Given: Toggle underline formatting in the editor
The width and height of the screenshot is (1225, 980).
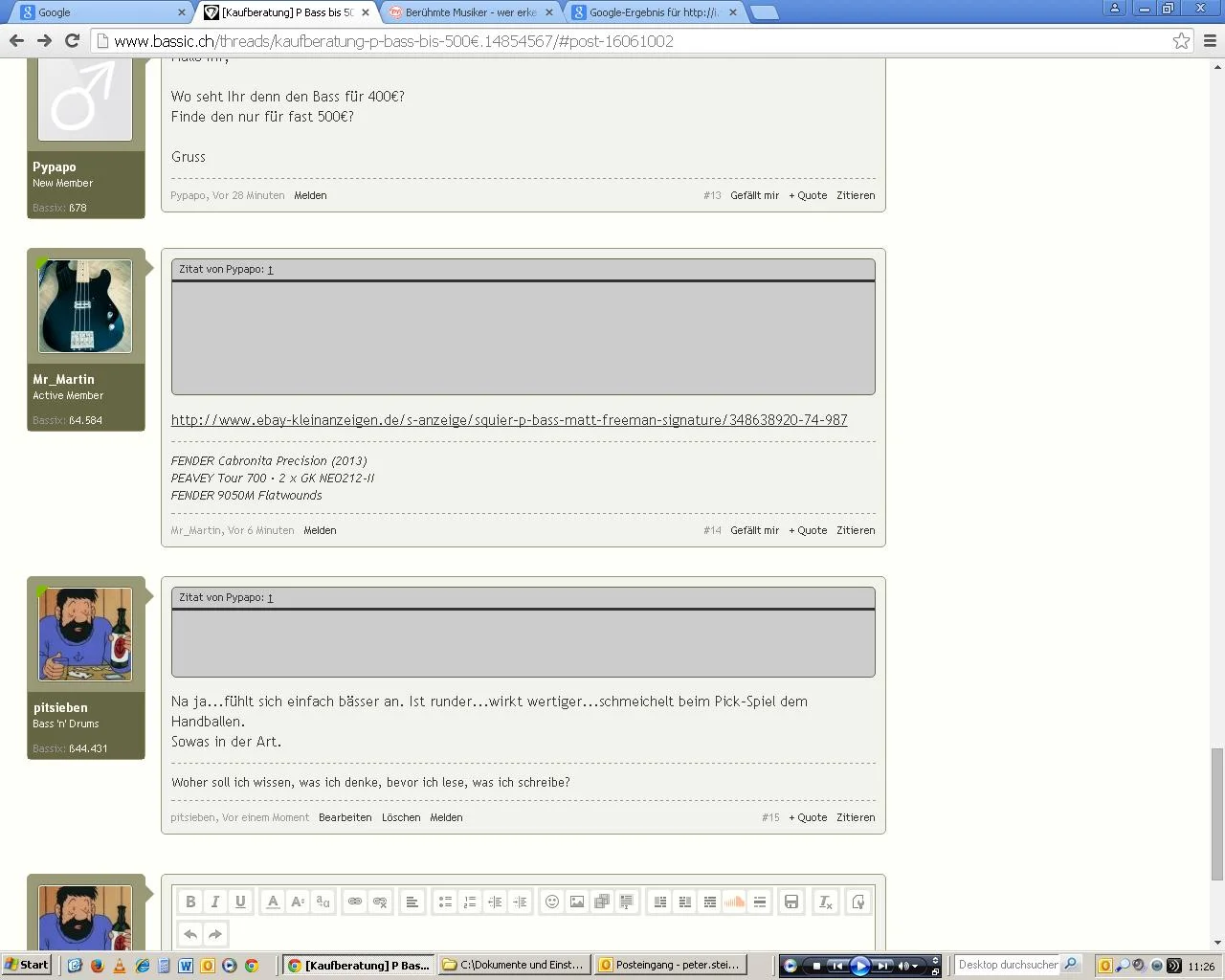Looking at the screenshot, I should coord(240,902).
